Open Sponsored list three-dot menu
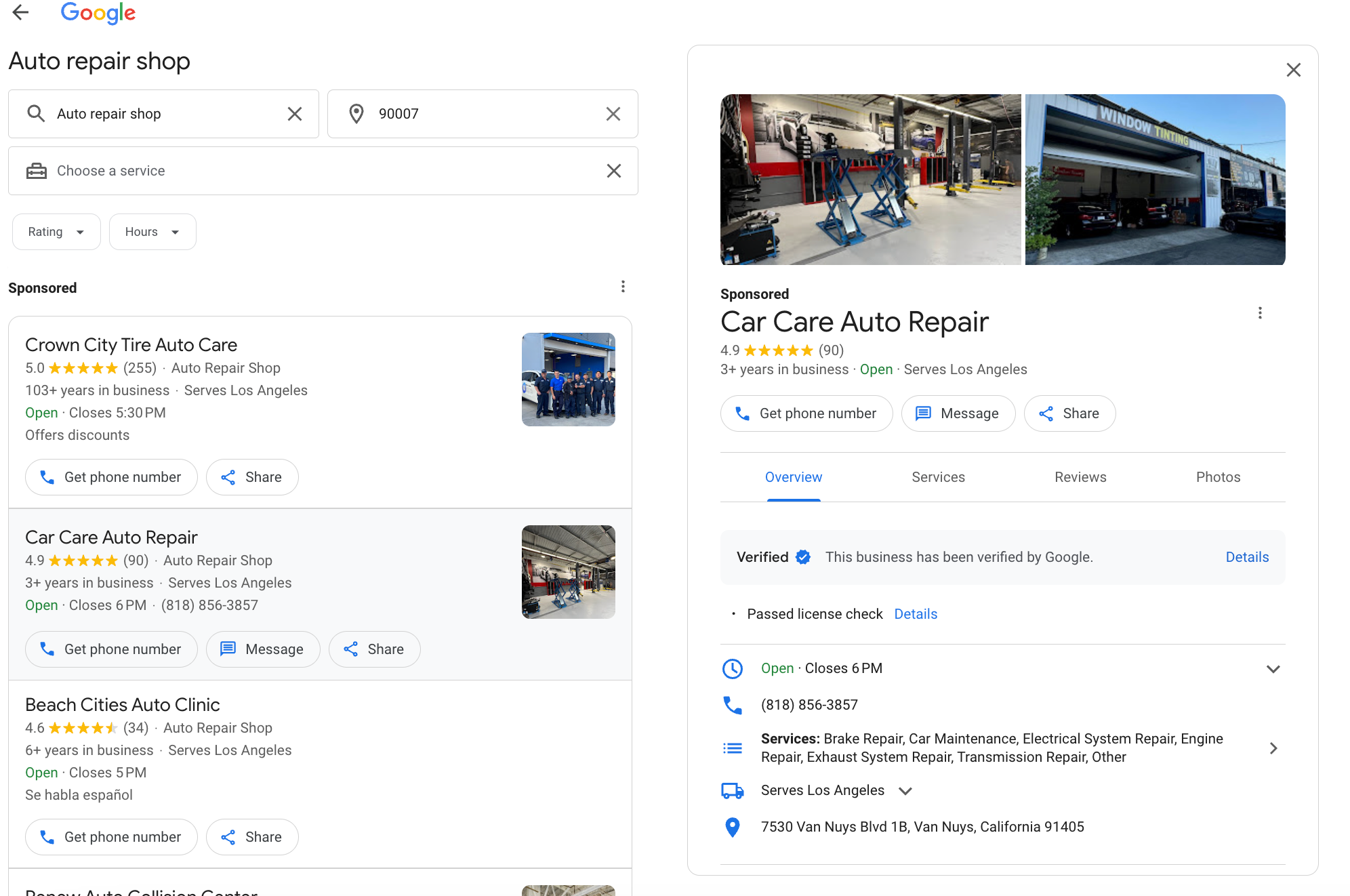 [x=623, y=287]
